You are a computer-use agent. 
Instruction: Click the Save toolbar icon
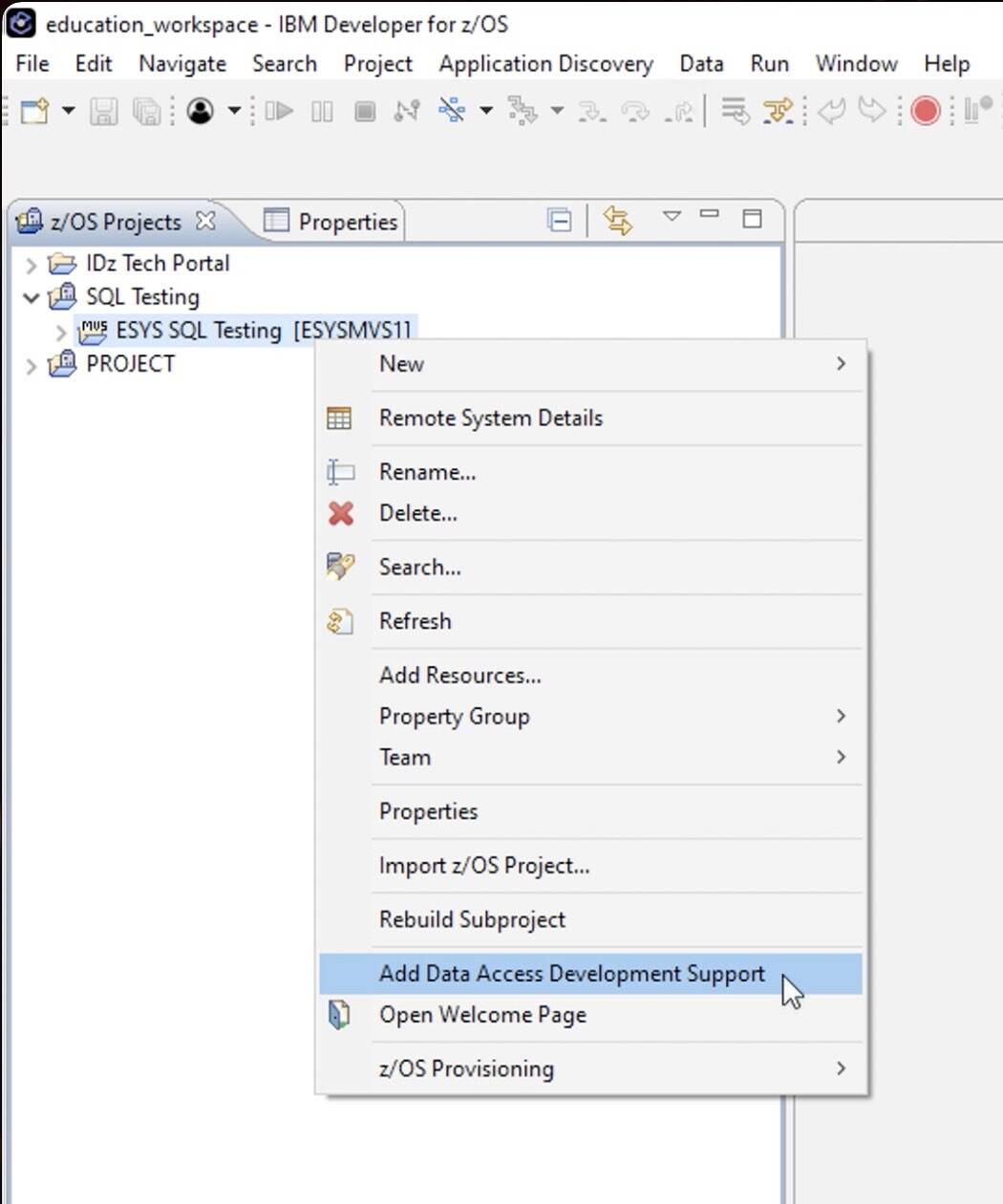click(103, 111)
